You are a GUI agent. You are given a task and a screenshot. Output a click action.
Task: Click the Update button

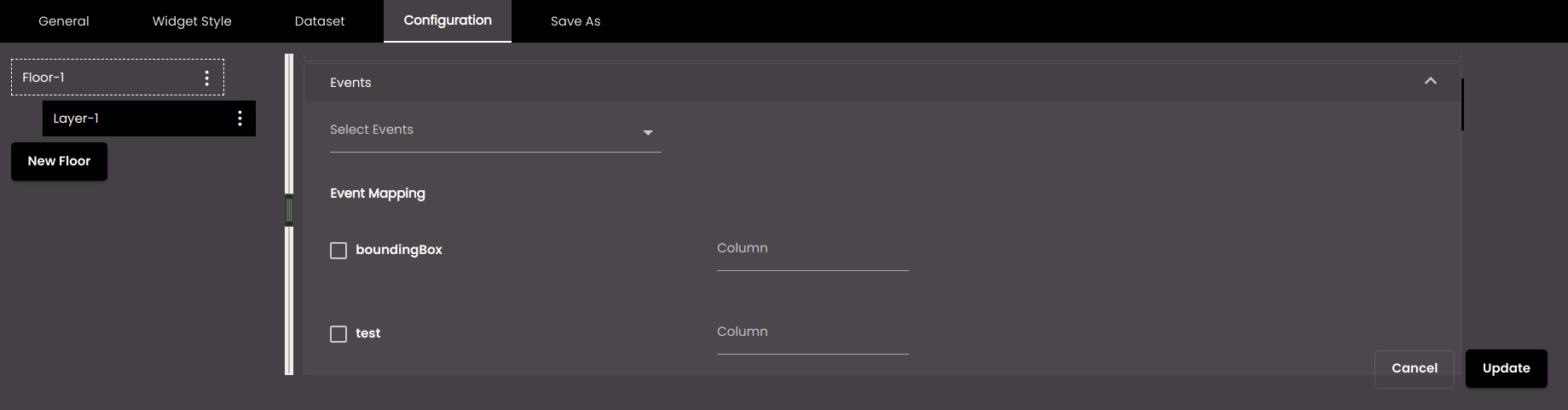click(1506, 368)
